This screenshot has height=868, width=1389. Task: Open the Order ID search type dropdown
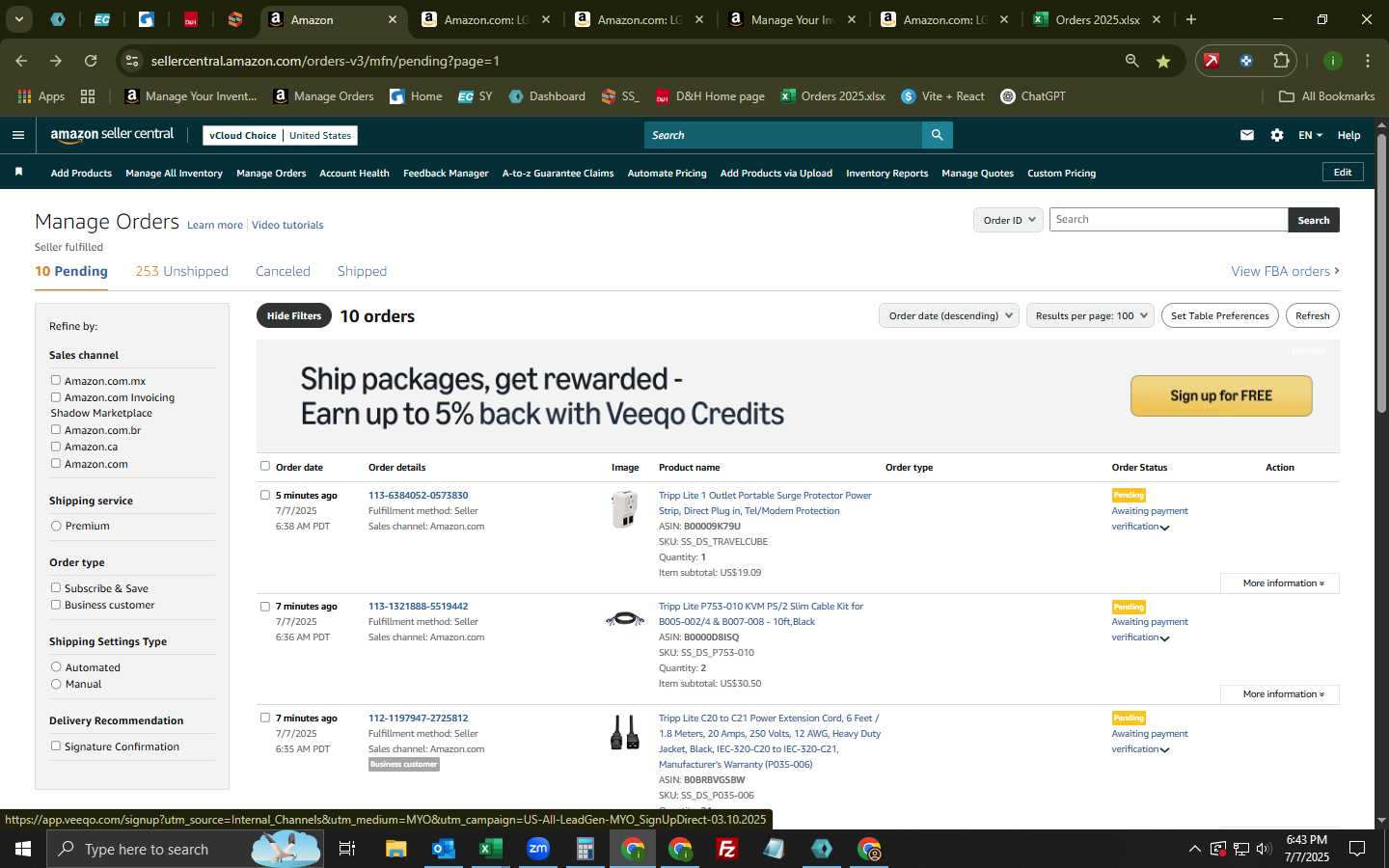(1008, 220)
